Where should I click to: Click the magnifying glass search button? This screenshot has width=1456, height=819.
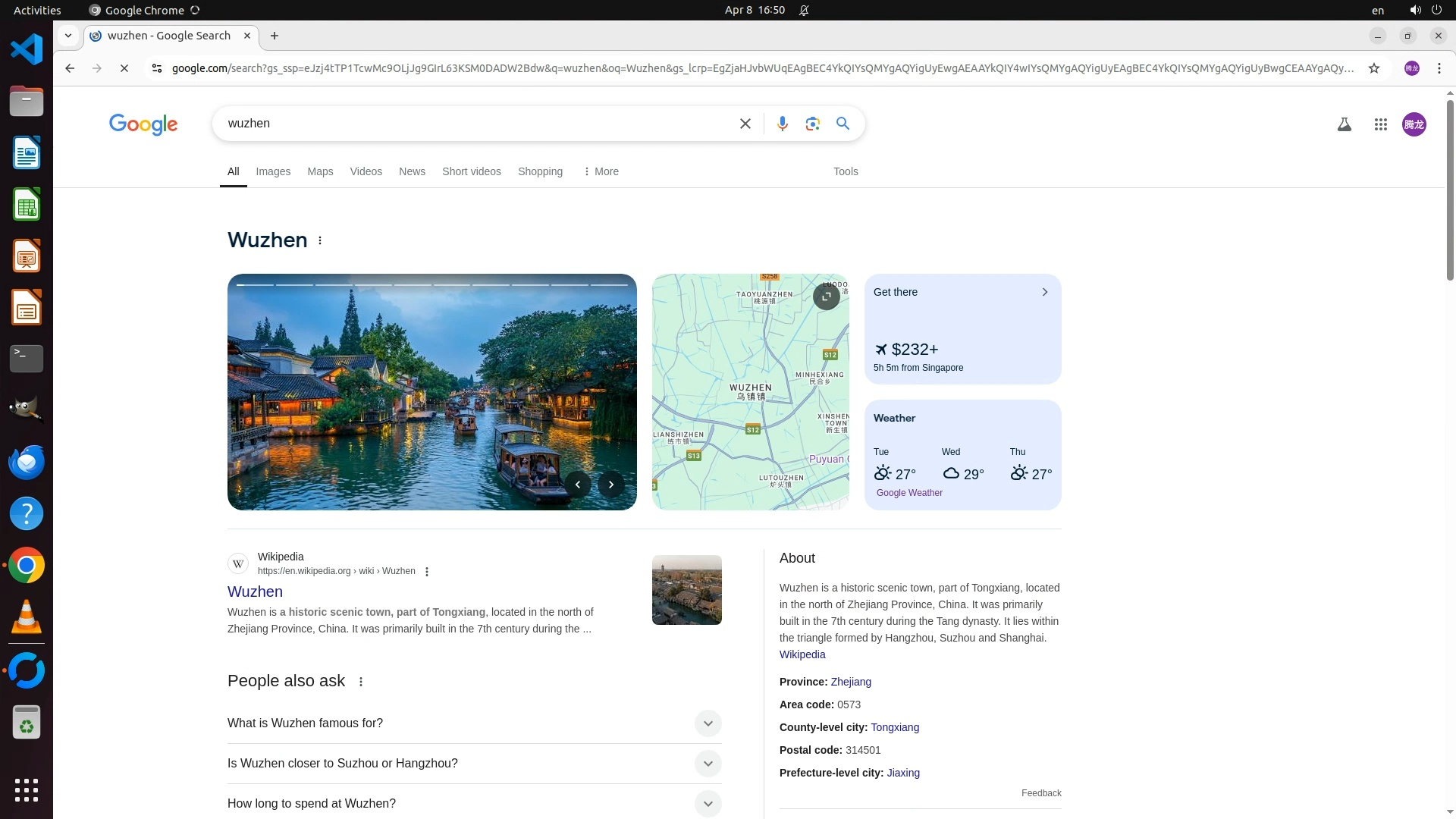click(843, 124)
